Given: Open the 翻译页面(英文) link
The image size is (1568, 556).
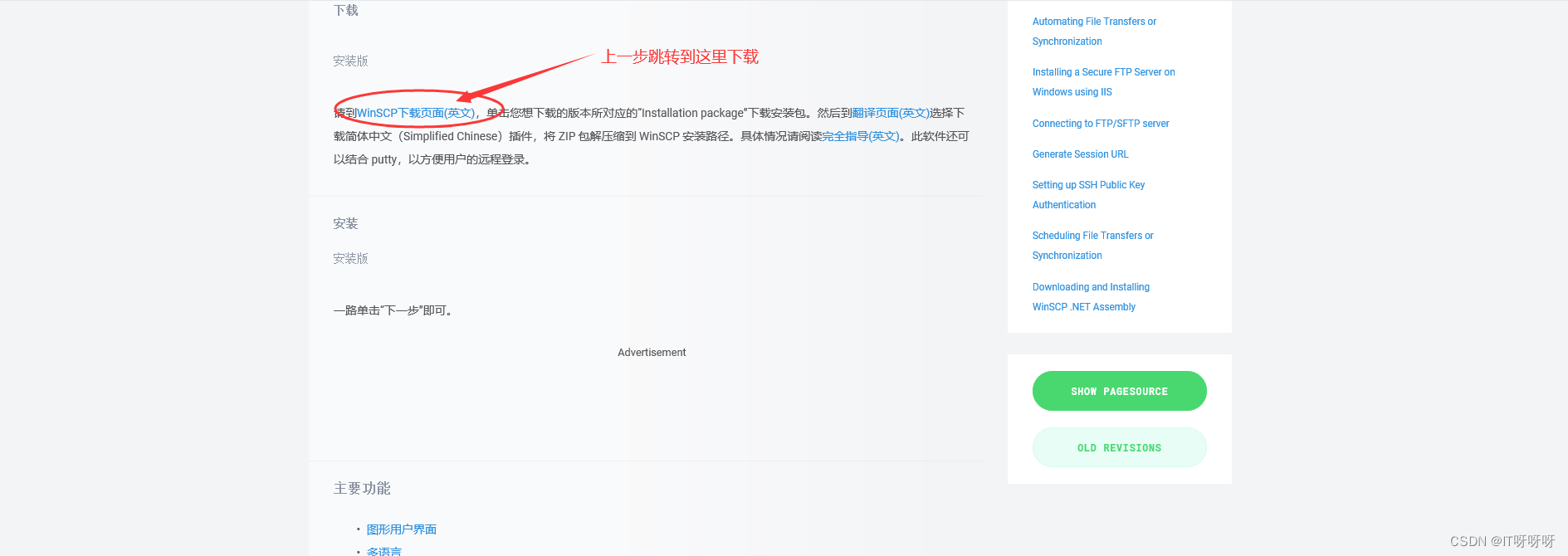Looking at the screenshot, I should [891, 113].
